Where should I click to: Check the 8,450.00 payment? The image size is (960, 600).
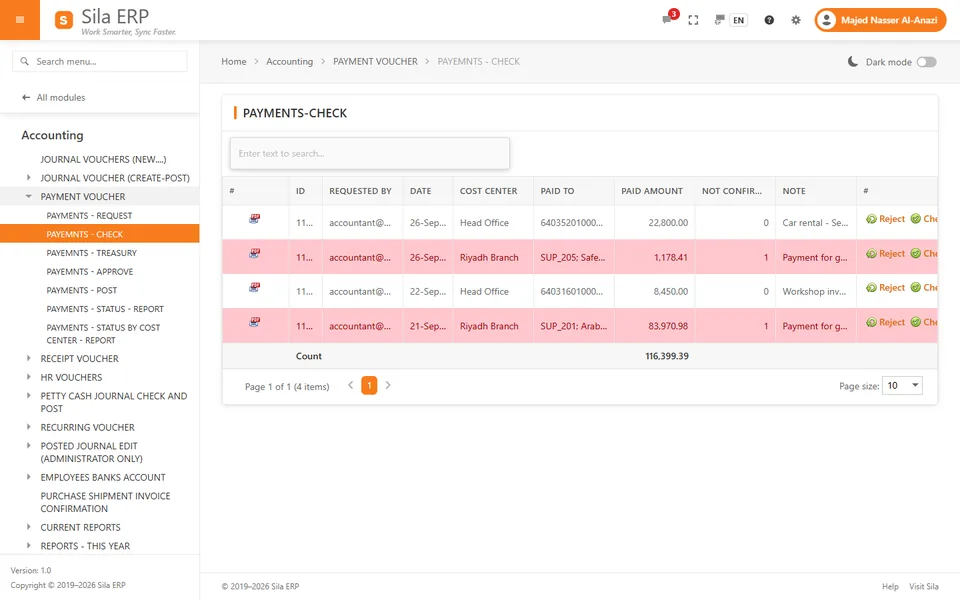click(x=924, y=287)
